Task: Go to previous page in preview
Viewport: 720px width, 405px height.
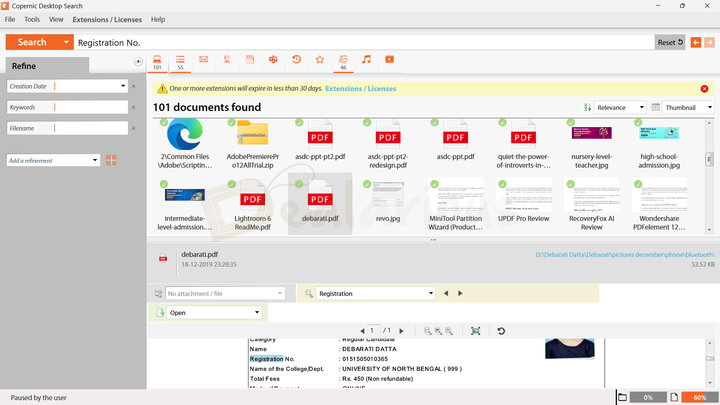Action: [362, 331]
